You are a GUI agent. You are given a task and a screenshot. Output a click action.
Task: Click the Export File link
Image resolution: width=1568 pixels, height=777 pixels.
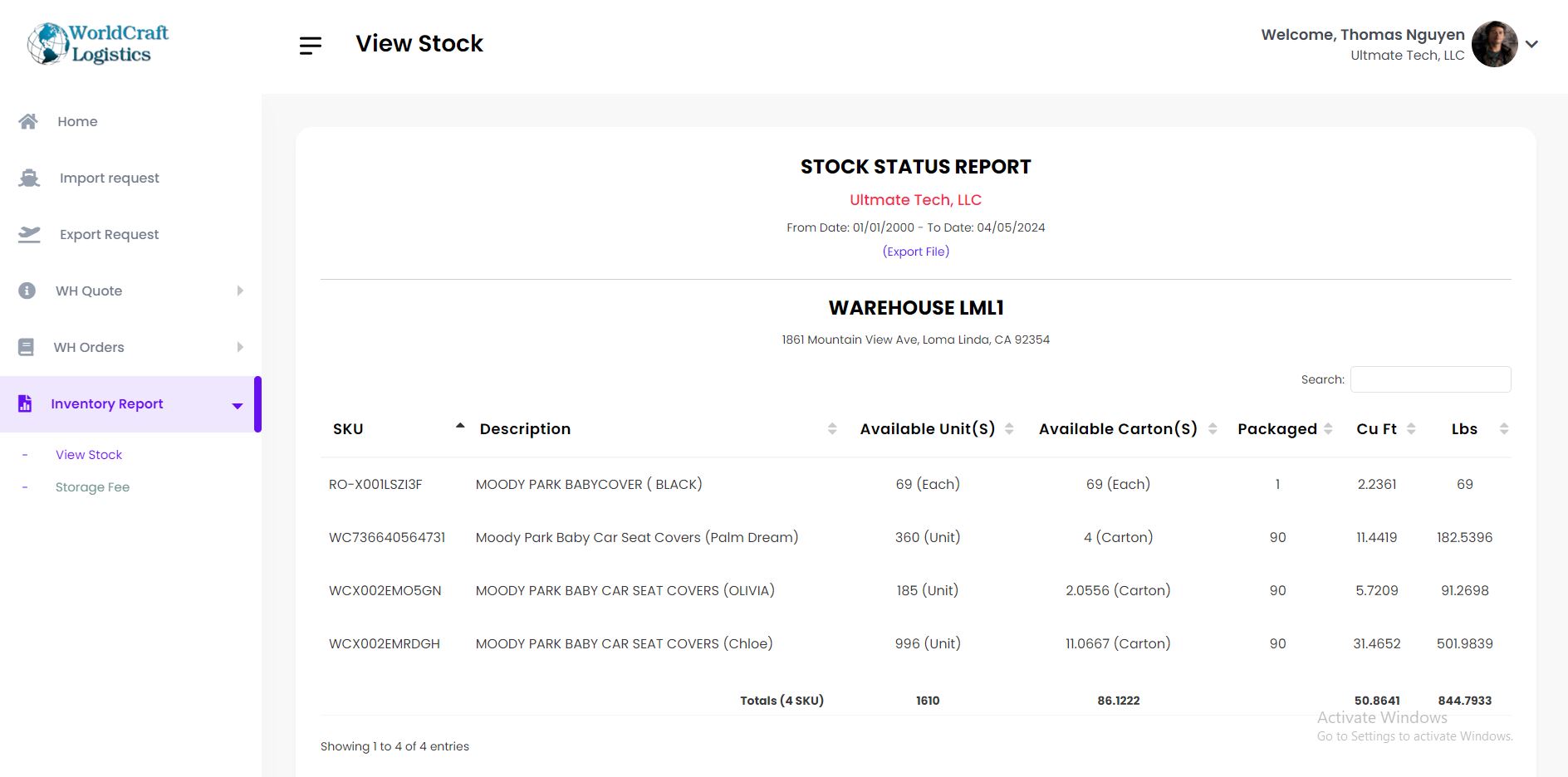pyautogui.click(x=915, y=252)
